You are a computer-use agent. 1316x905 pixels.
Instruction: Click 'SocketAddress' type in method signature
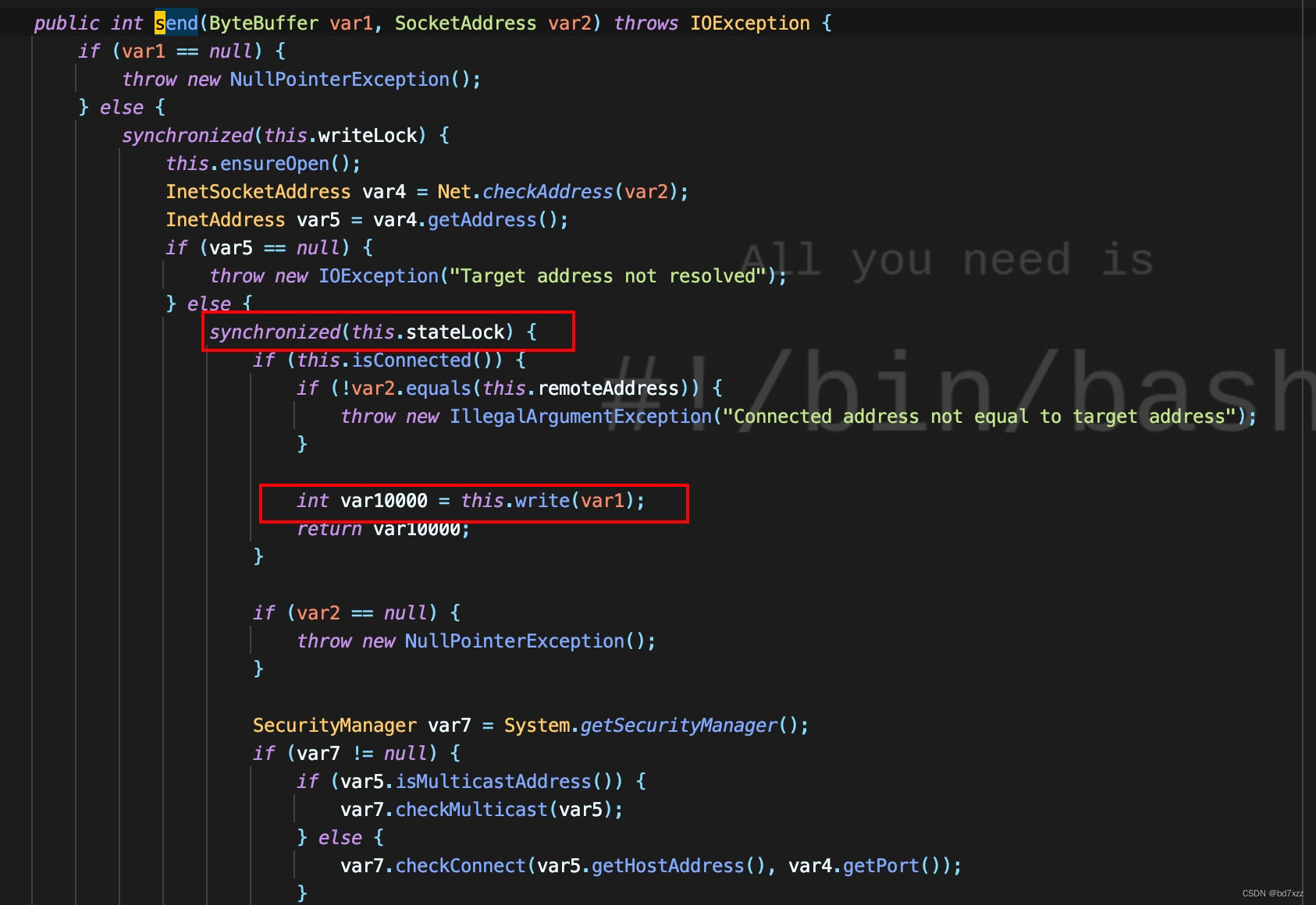pyautogui.click(x=465, y=23)
